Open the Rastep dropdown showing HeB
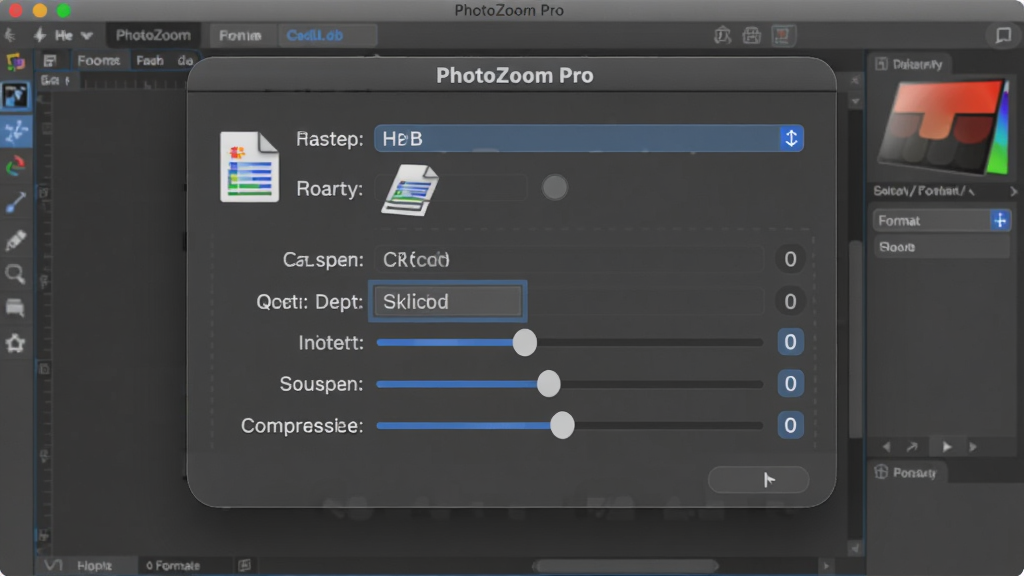The width and height of the screenshot is (1024, 576). pyautogui.click(x=588, y=138)
